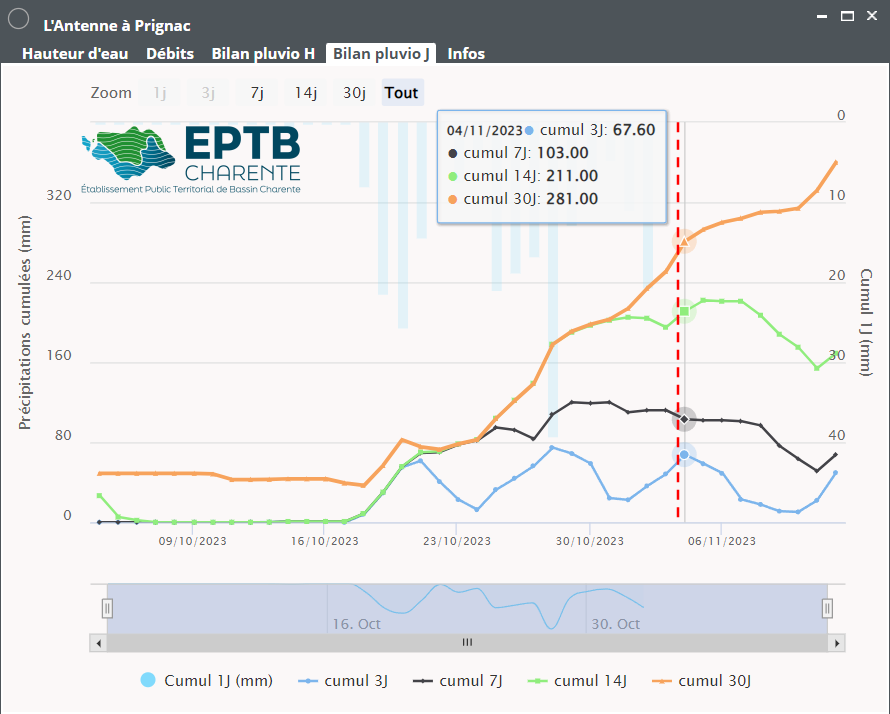Toggle the cumul 14J legend series
This screenshot has width=890, height=714.
click(577, 681)
